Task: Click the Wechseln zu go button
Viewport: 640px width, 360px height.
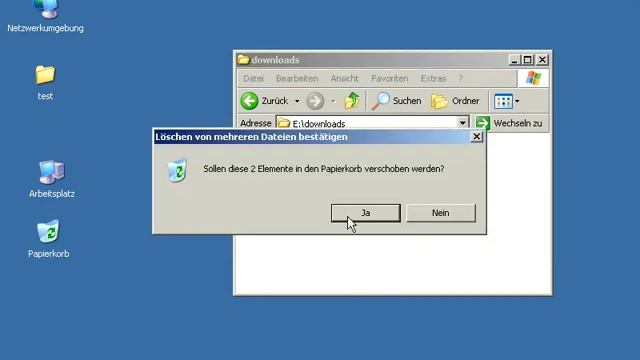Action: coord(509,123)
